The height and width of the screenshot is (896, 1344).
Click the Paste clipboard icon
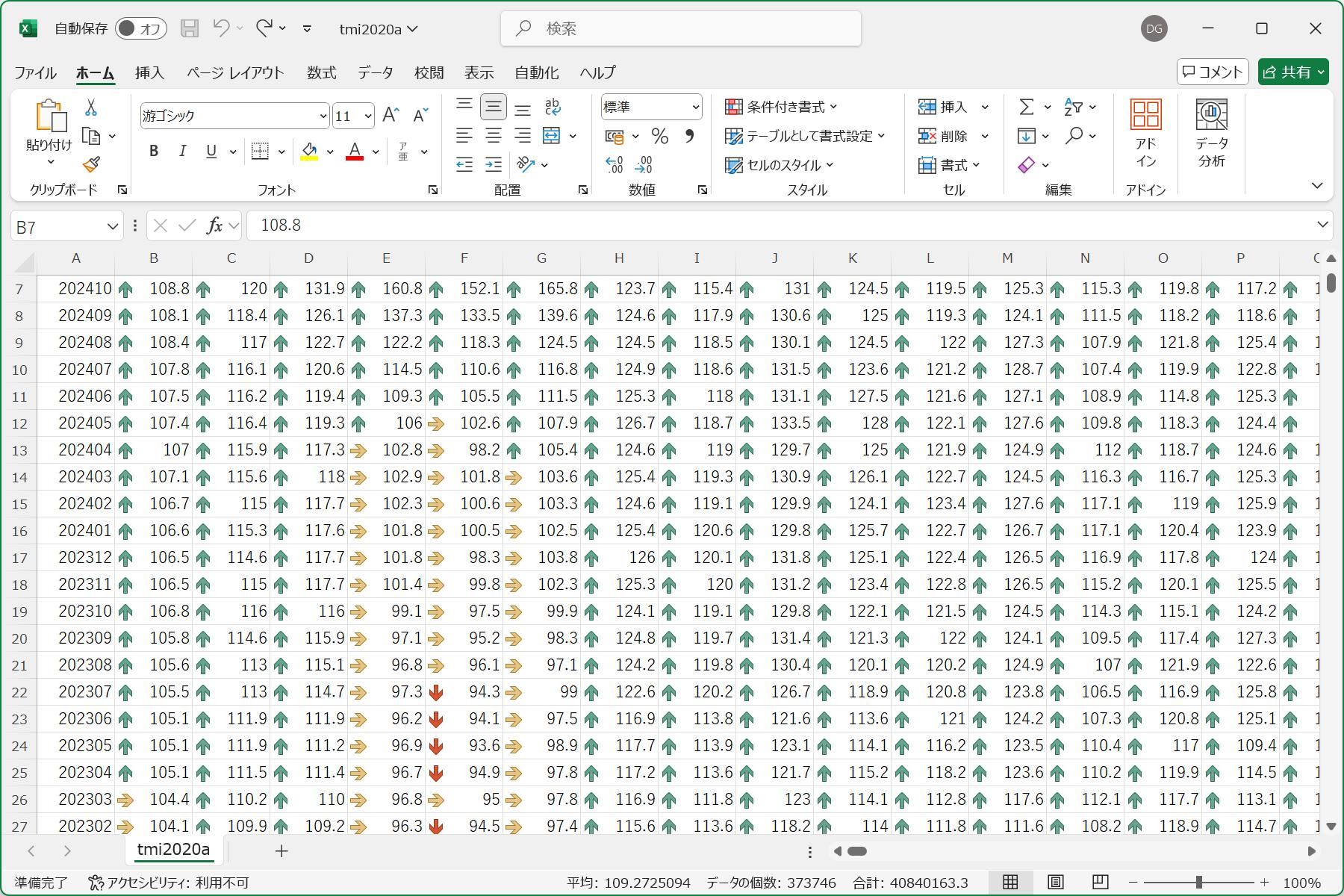[x=50, y=117]
